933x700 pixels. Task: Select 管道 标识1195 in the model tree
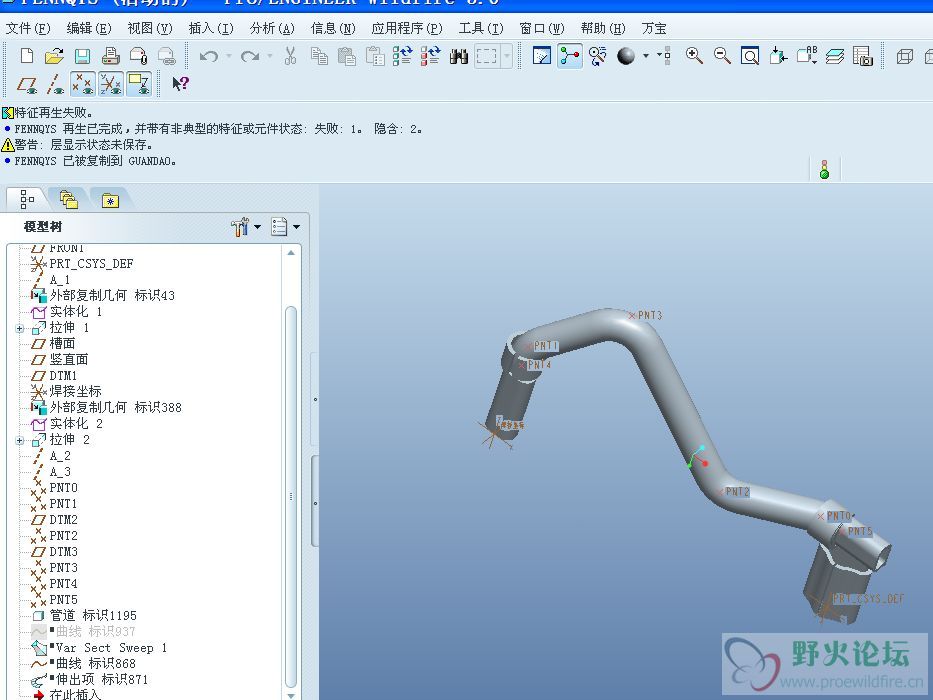(93, 615)
